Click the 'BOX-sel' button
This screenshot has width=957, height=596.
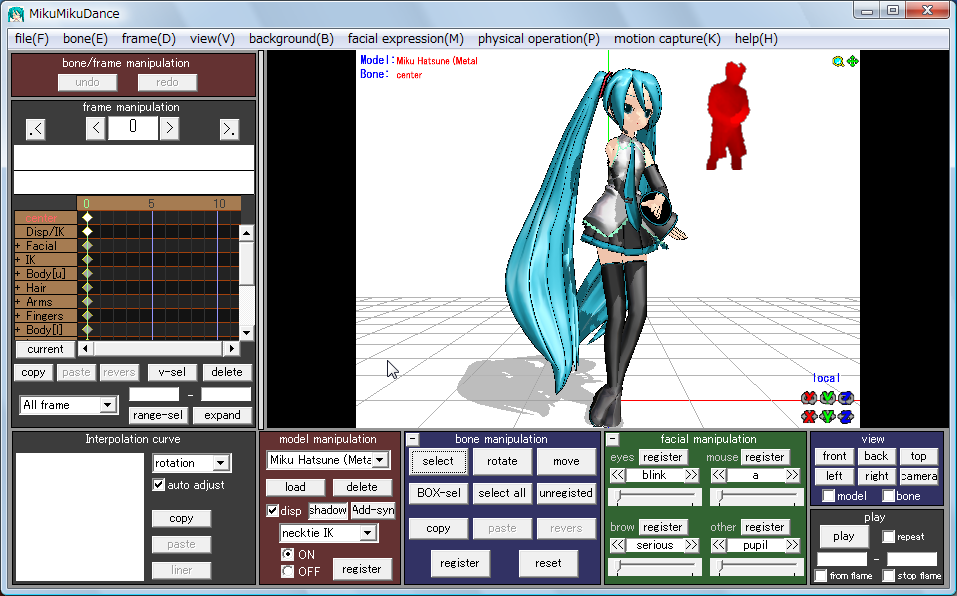coord(438,493)
